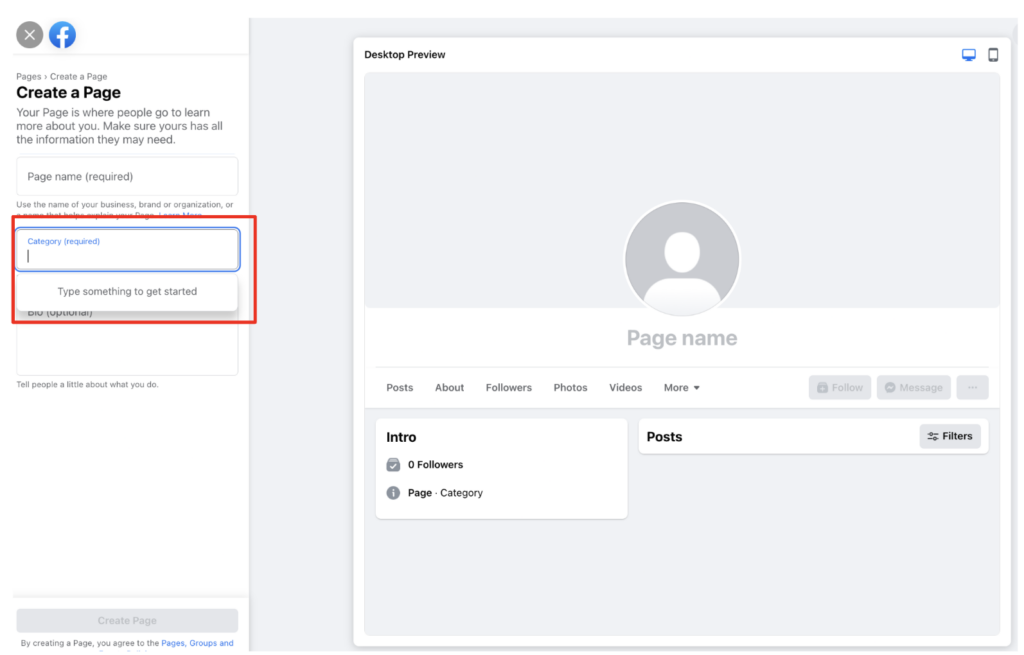Click the 'Intro' heading

pyautogui.click(x=401, y=438)
